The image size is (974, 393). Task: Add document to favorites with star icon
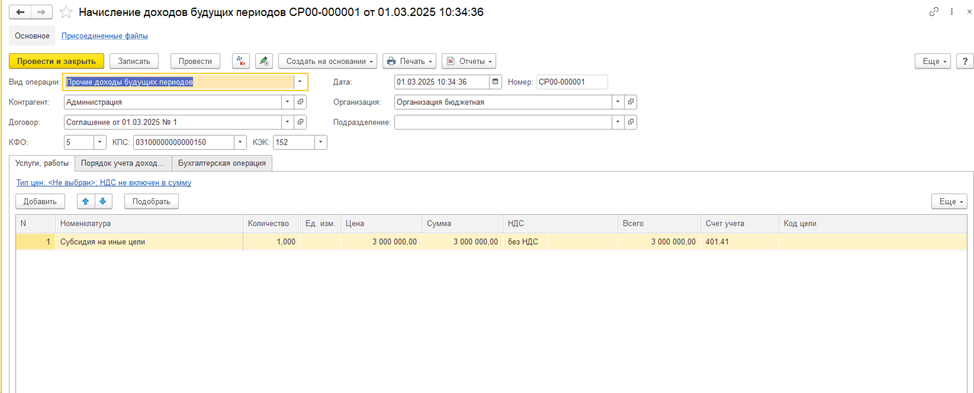pyautogui.click(x=66, y=12)
